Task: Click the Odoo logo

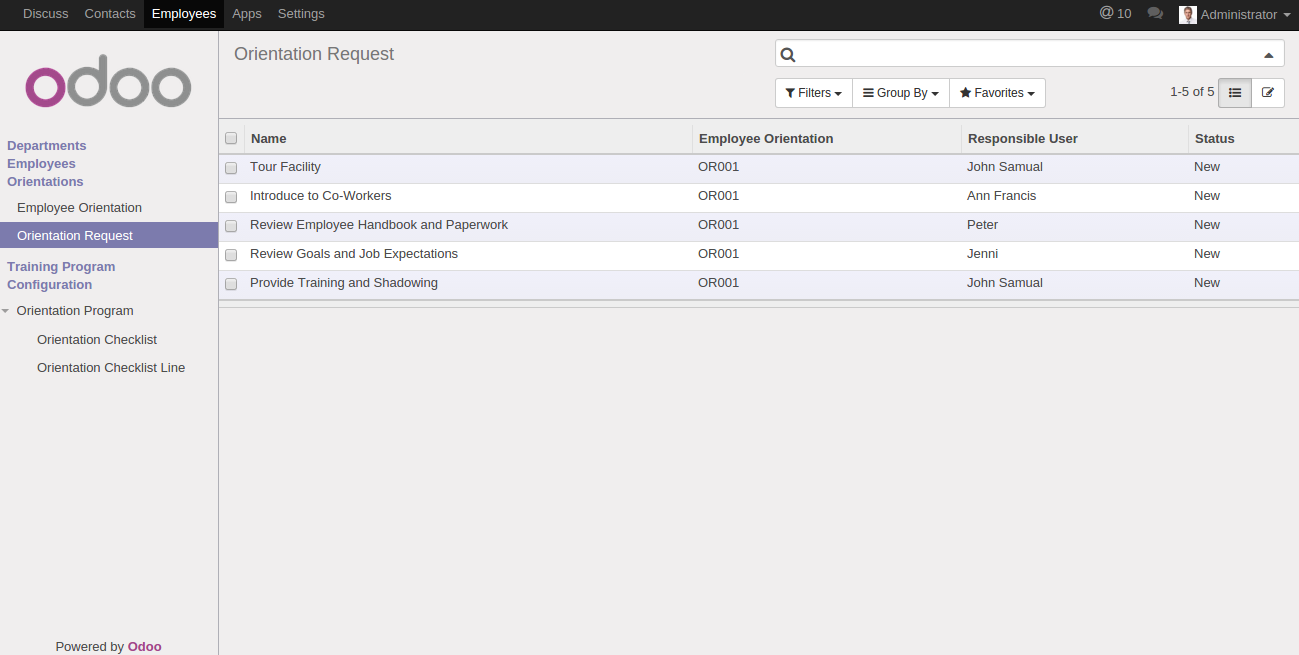Action: click(x=108, y=87)
